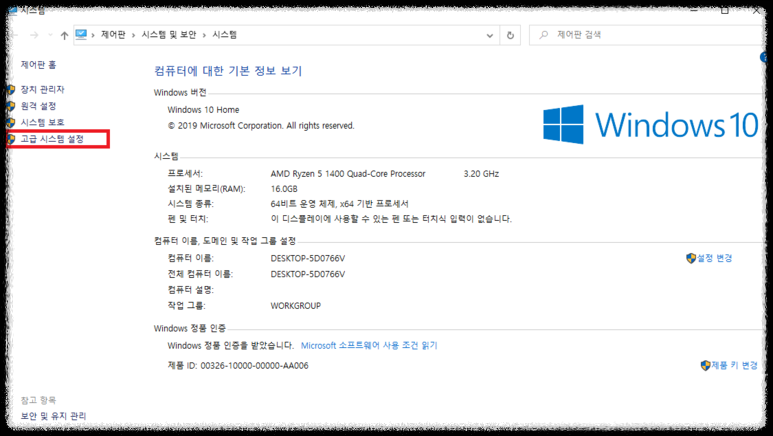773x436 pixels.
Task: Click the back arrow navigation button
Action: 15,35
